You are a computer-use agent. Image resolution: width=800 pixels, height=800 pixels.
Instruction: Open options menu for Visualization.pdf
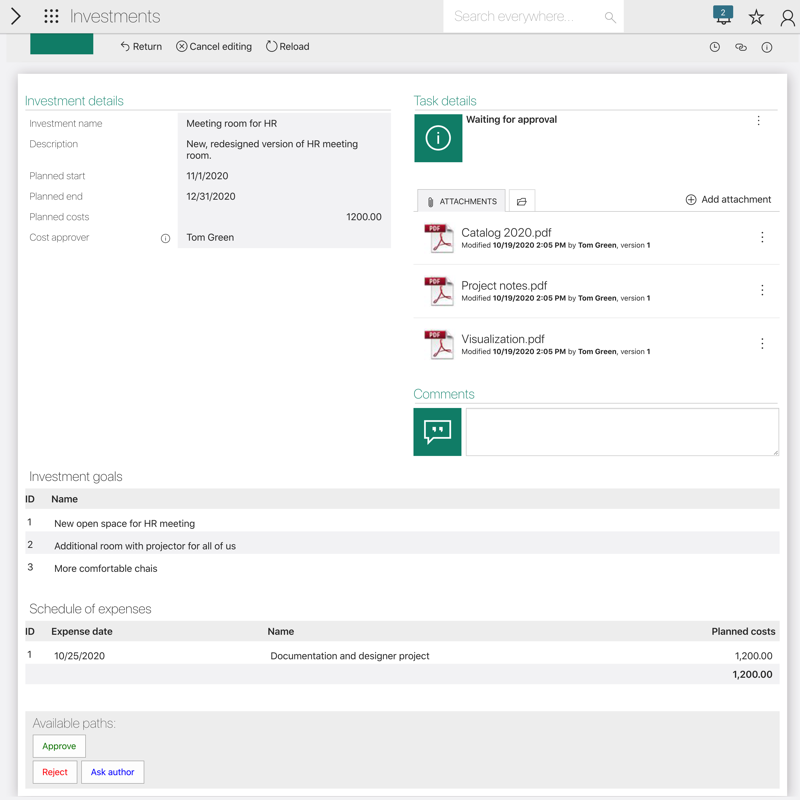(x=762, y=344)
